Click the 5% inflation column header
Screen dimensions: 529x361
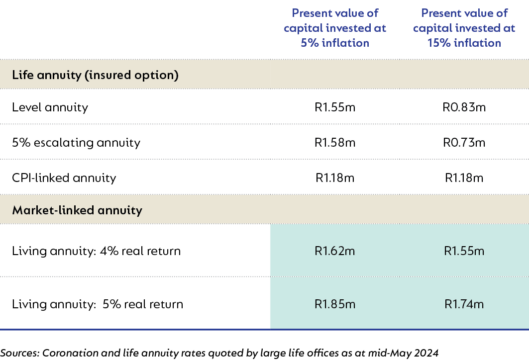(335, 28)
